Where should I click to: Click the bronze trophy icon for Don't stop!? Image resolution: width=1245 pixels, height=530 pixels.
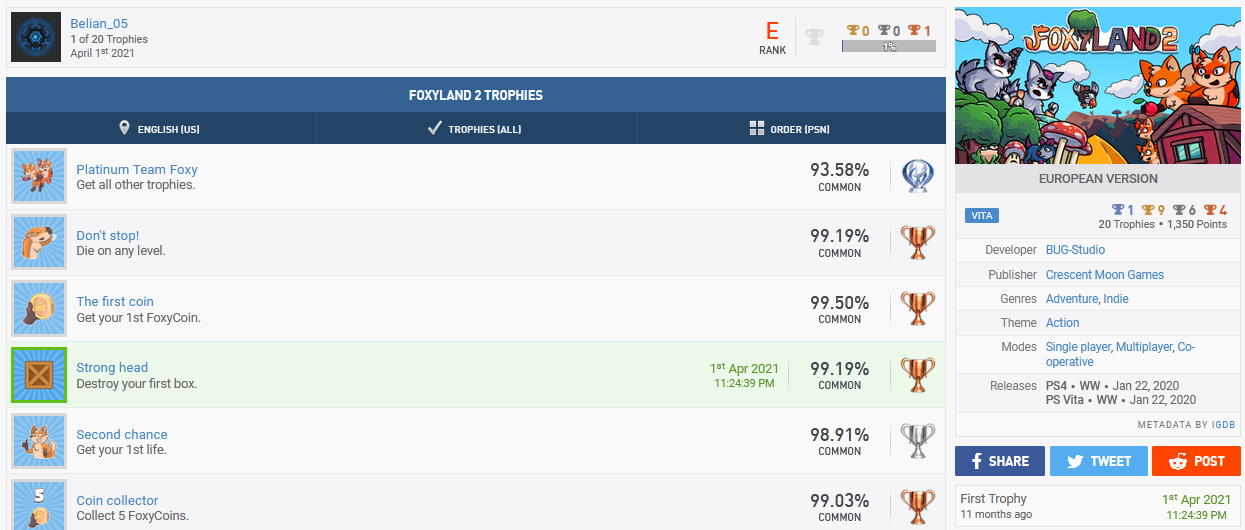[917, 242]
